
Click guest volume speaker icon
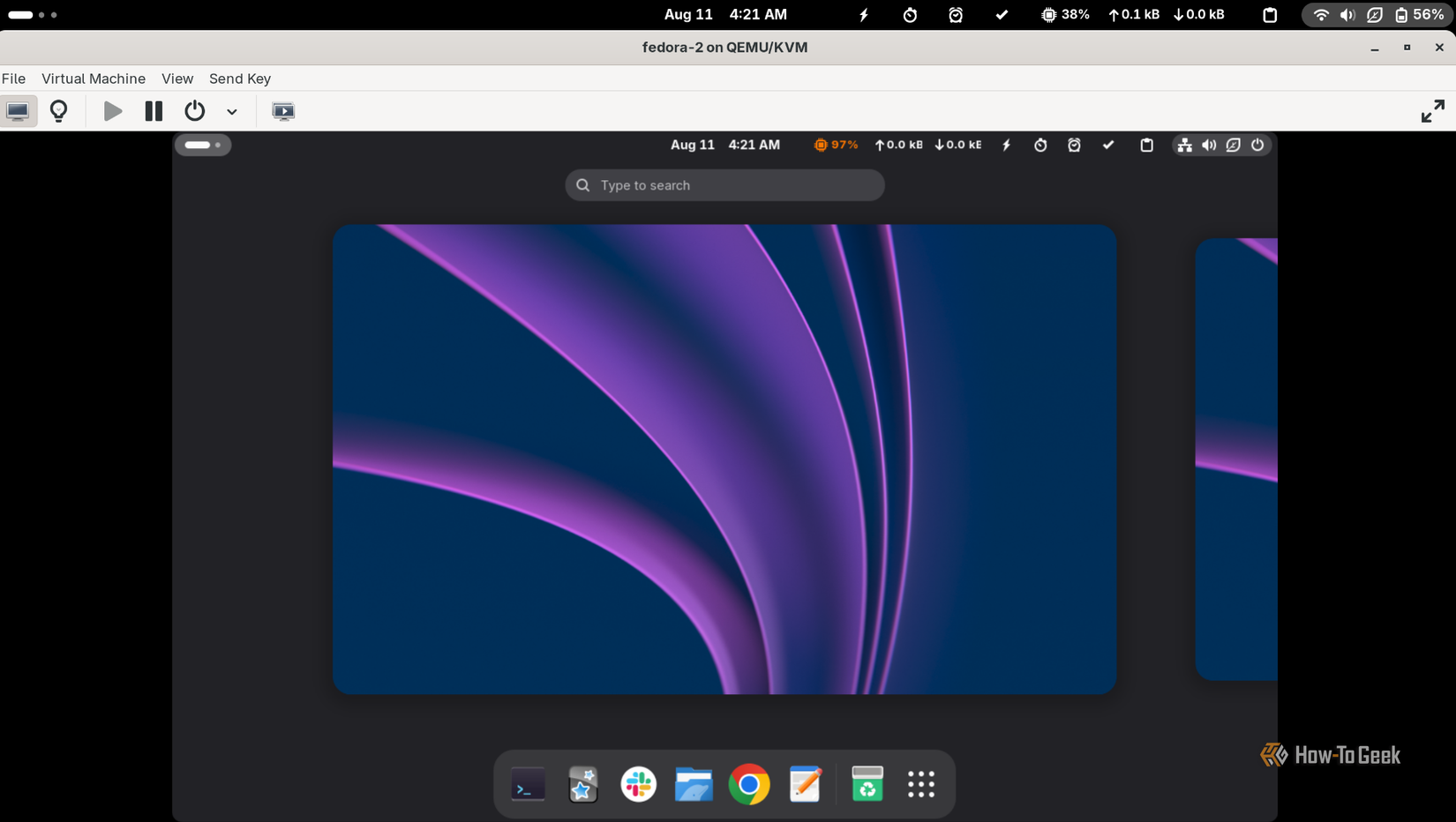pos(1209,145)
